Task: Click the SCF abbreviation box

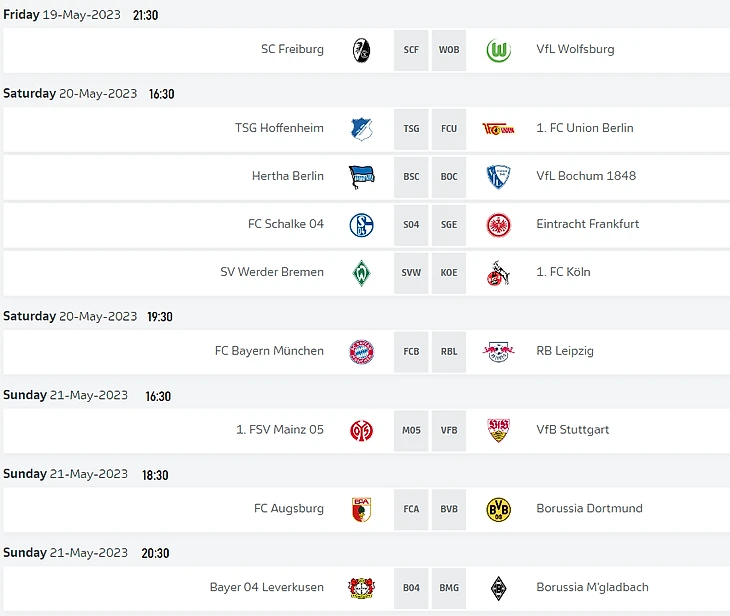Action: tap(411, 50)
